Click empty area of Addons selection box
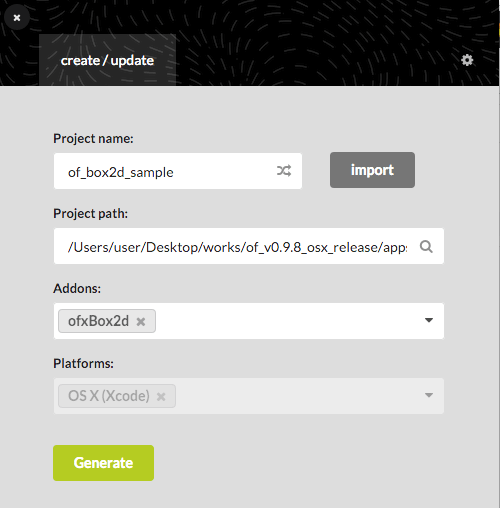Screen dimensions: 500x508 point(287,321)
